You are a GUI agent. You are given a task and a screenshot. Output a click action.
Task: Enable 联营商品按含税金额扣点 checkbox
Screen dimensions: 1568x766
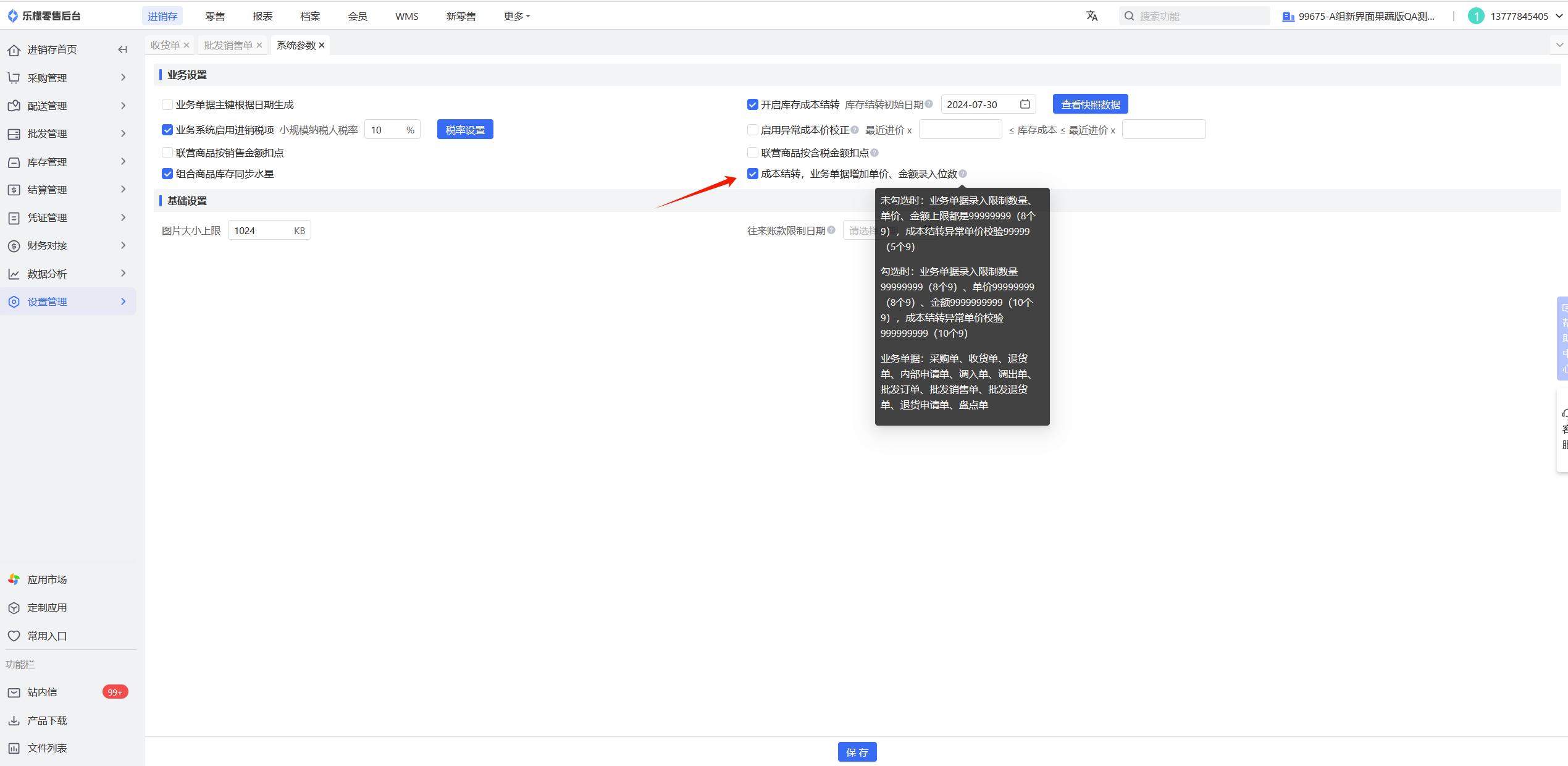[x=752, y=153]
